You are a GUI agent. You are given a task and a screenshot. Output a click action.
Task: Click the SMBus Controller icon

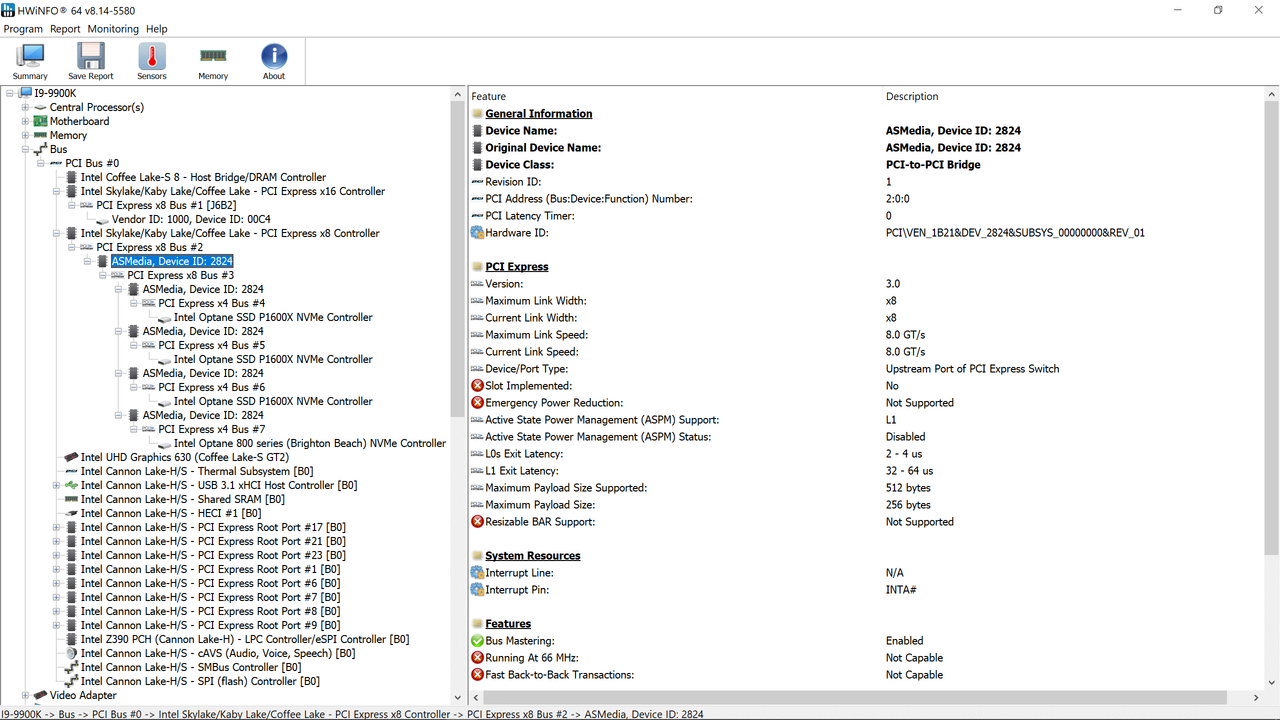72,667
